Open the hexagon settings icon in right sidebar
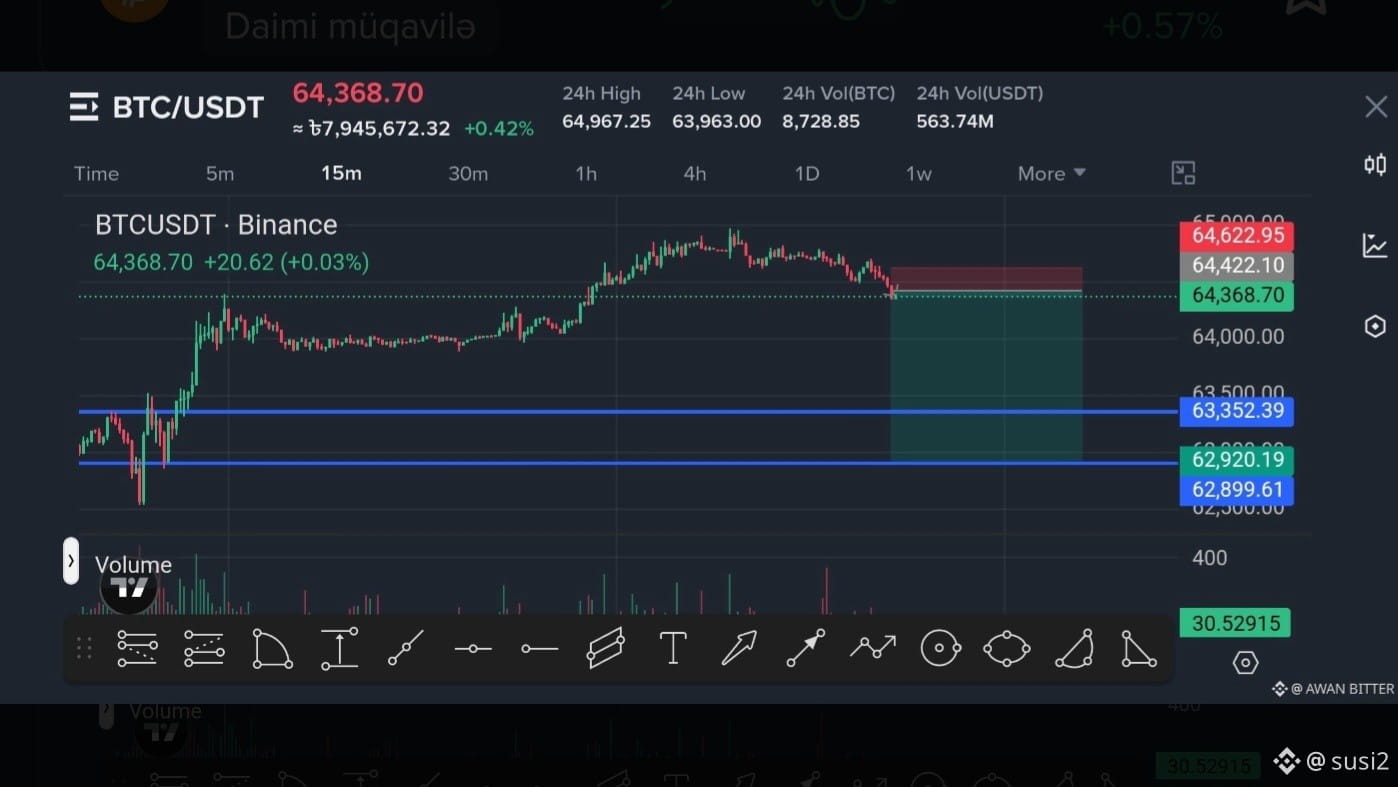This screenshot has width=1398, height=787. coord(1375,326)
